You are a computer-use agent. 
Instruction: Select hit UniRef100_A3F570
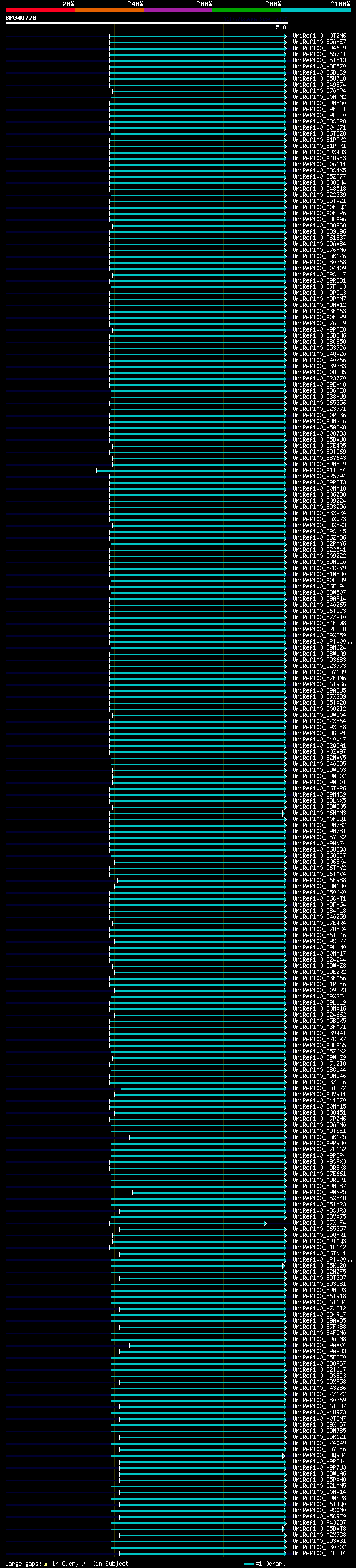319,66
